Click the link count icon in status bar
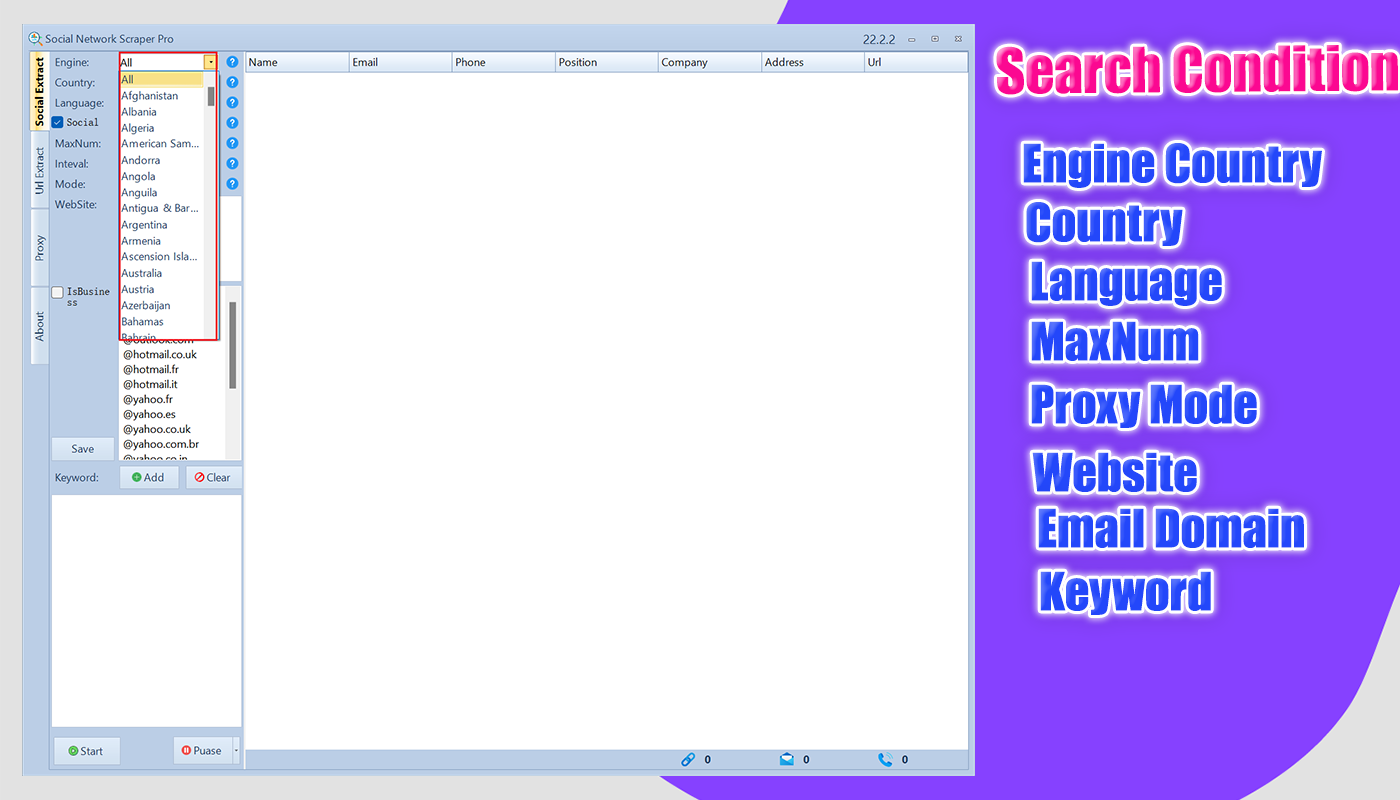Viewport: 1400px width, 800px height. (x=688, y=760)
